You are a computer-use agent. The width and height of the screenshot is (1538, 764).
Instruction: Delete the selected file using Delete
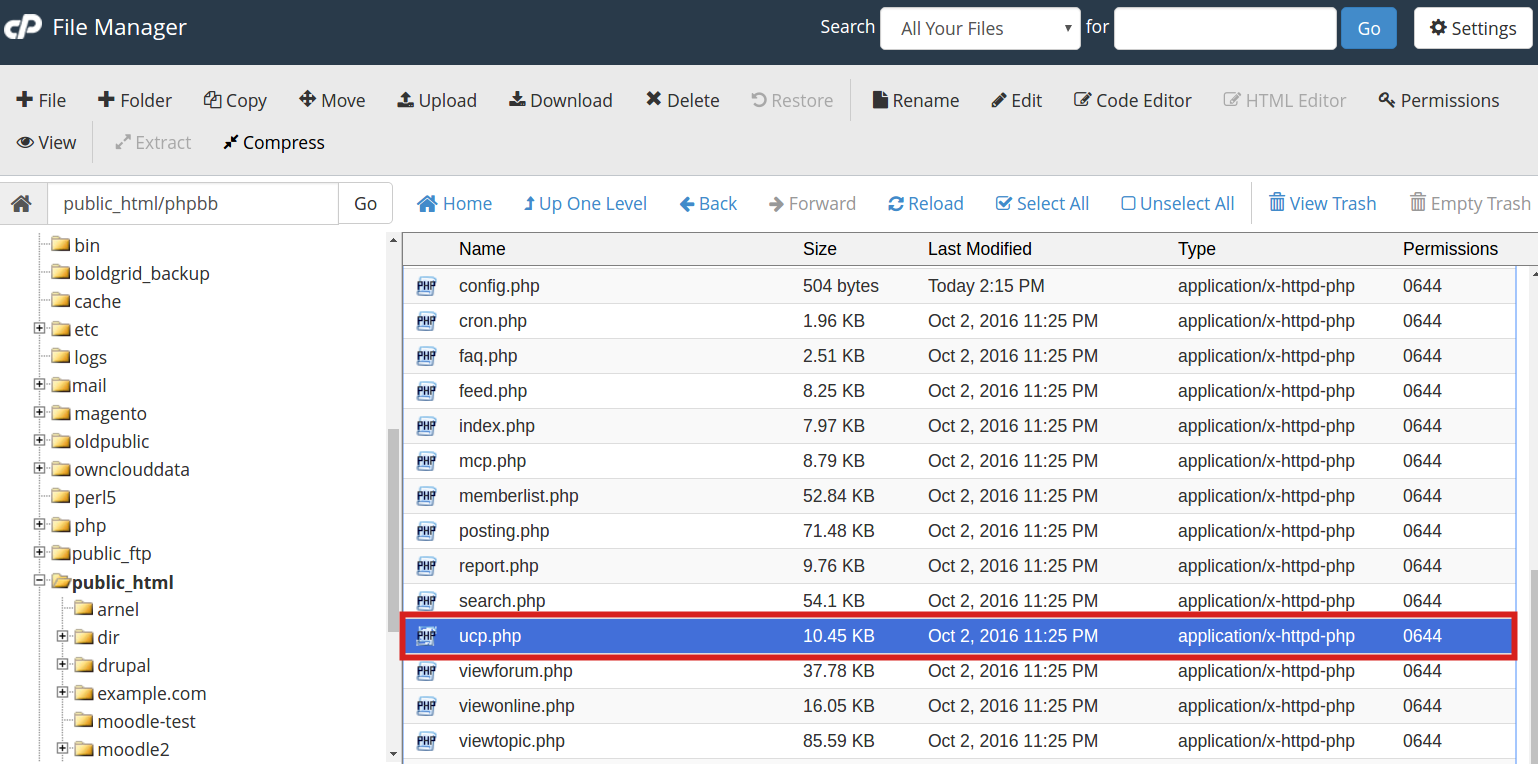(682, 100)
